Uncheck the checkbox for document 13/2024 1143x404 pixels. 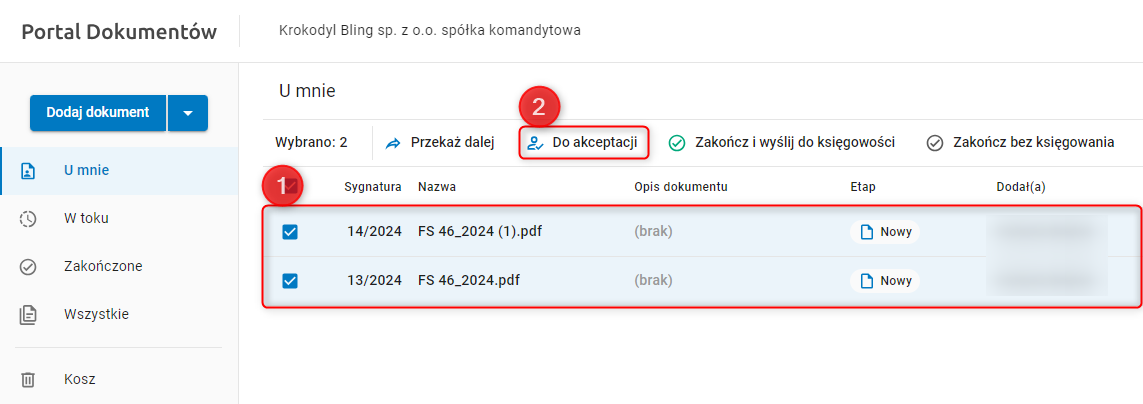point(290,280)
